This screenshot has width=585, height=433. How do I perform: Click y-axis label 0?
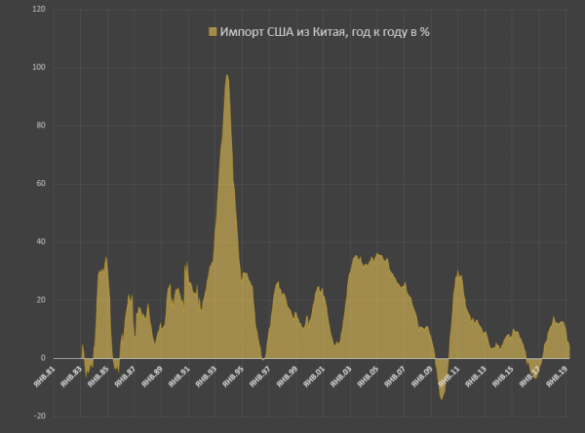(43, 358)
